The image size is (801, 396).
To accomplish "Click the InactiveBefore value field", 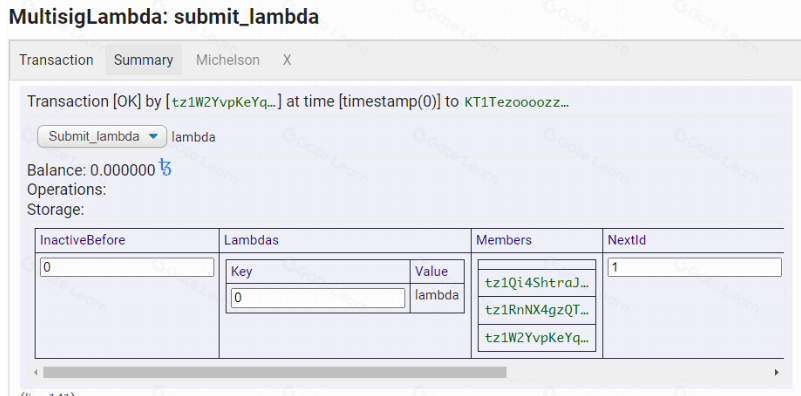I will pos(127,267).
